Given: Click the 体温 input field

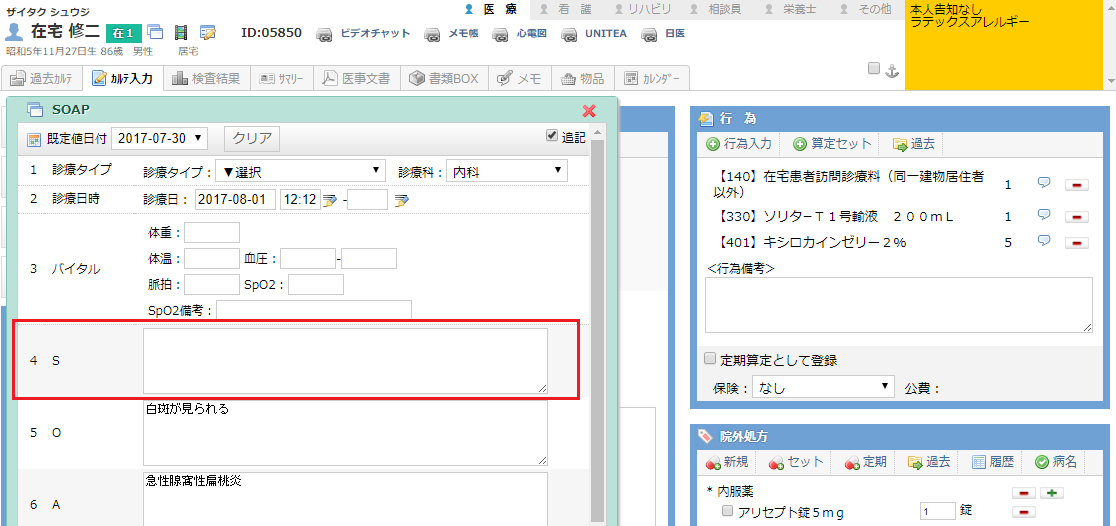Looking at the screenshot, I should [x=212, y=258].
